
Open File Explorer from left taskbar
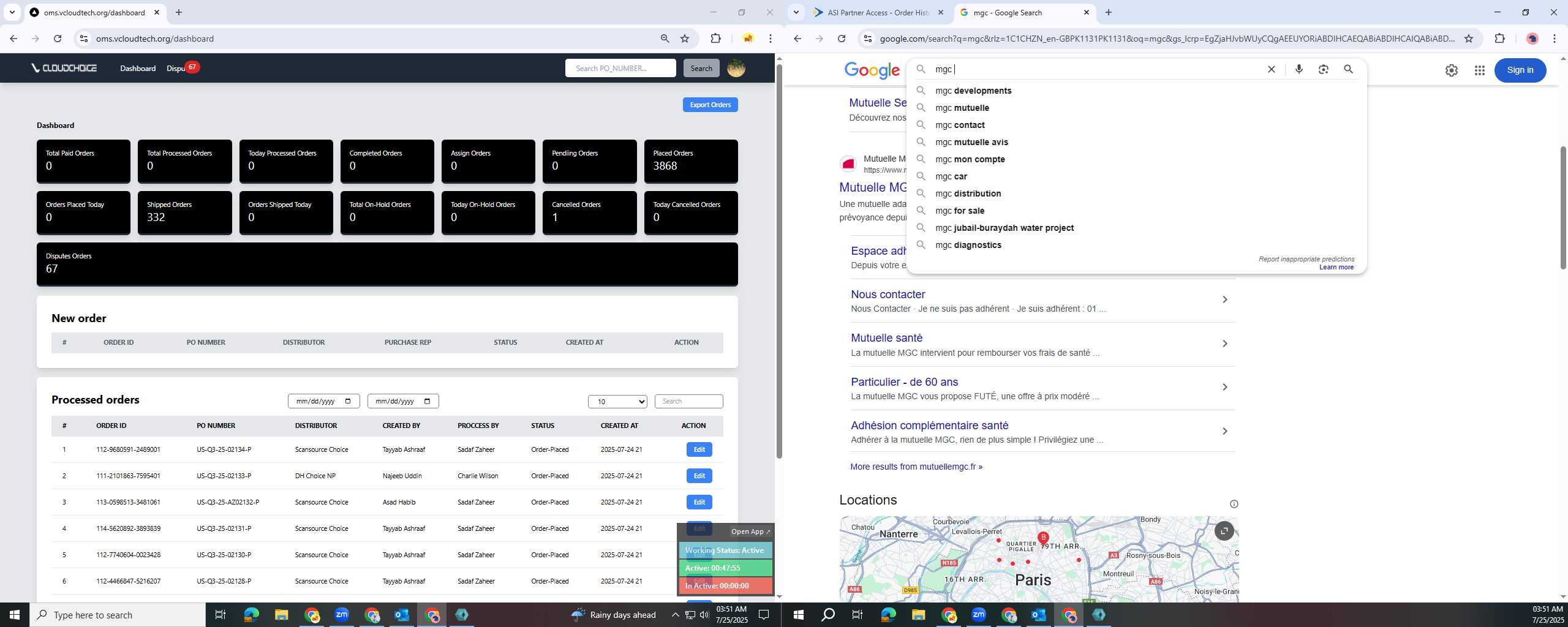click(x=281, y=615)
